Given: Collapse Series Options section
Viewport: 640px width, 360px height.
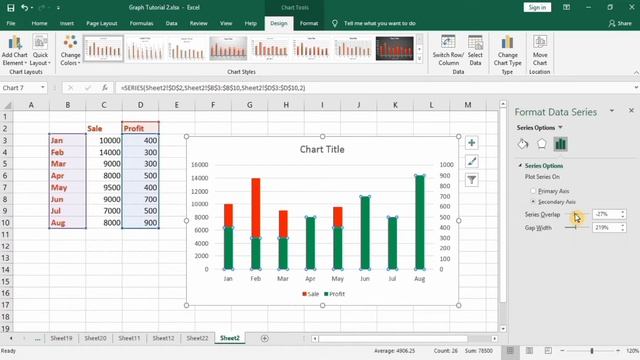Looking at the screenshot, I should 520,166.
